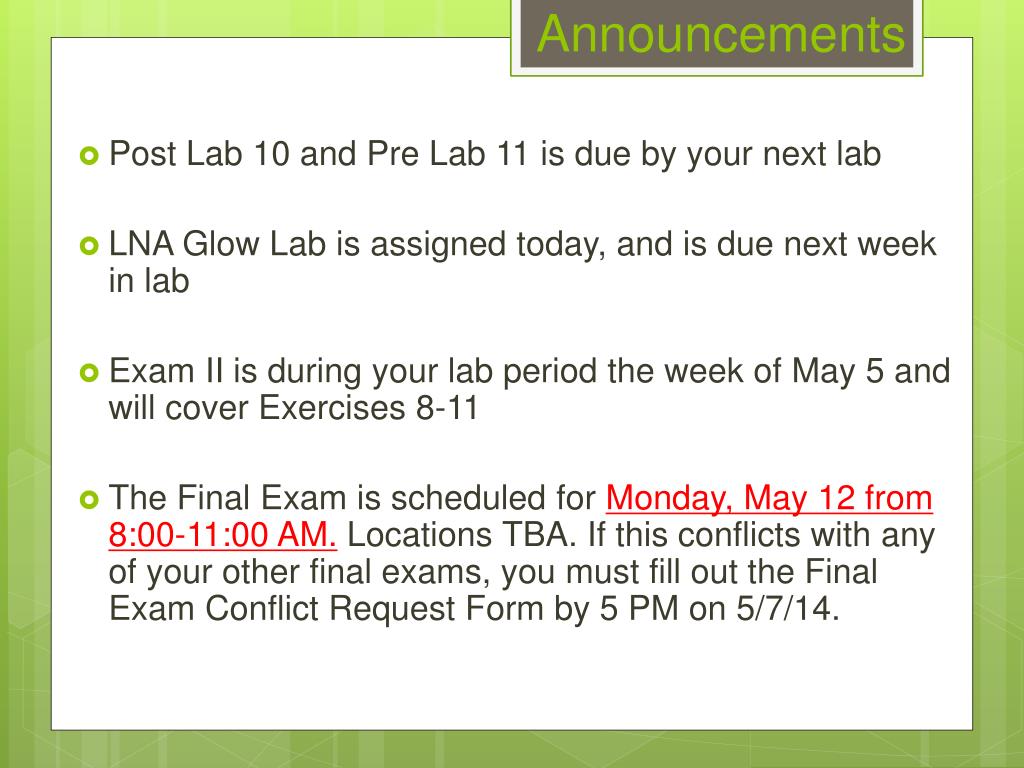Click 'will cover Exercises 8-11' text
The height and width of the screenshot is (768, 1024).
(293, 408)
